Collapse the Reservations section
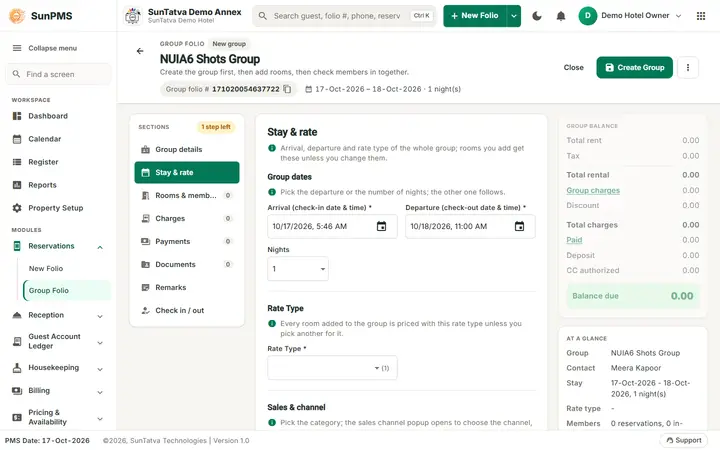Screen dimensions: 720x450 tap(100, 248)
